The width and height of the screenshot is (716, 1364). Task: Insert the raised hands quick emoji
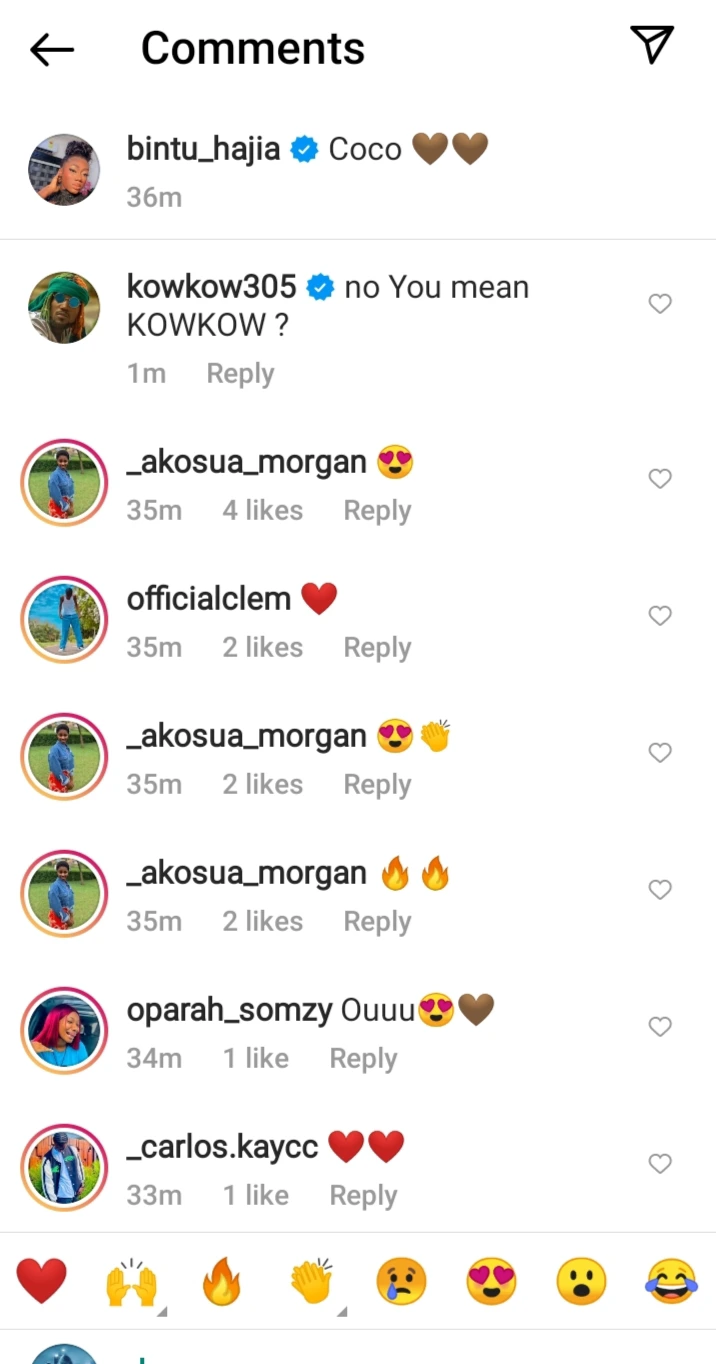[x=132, y=1282]
